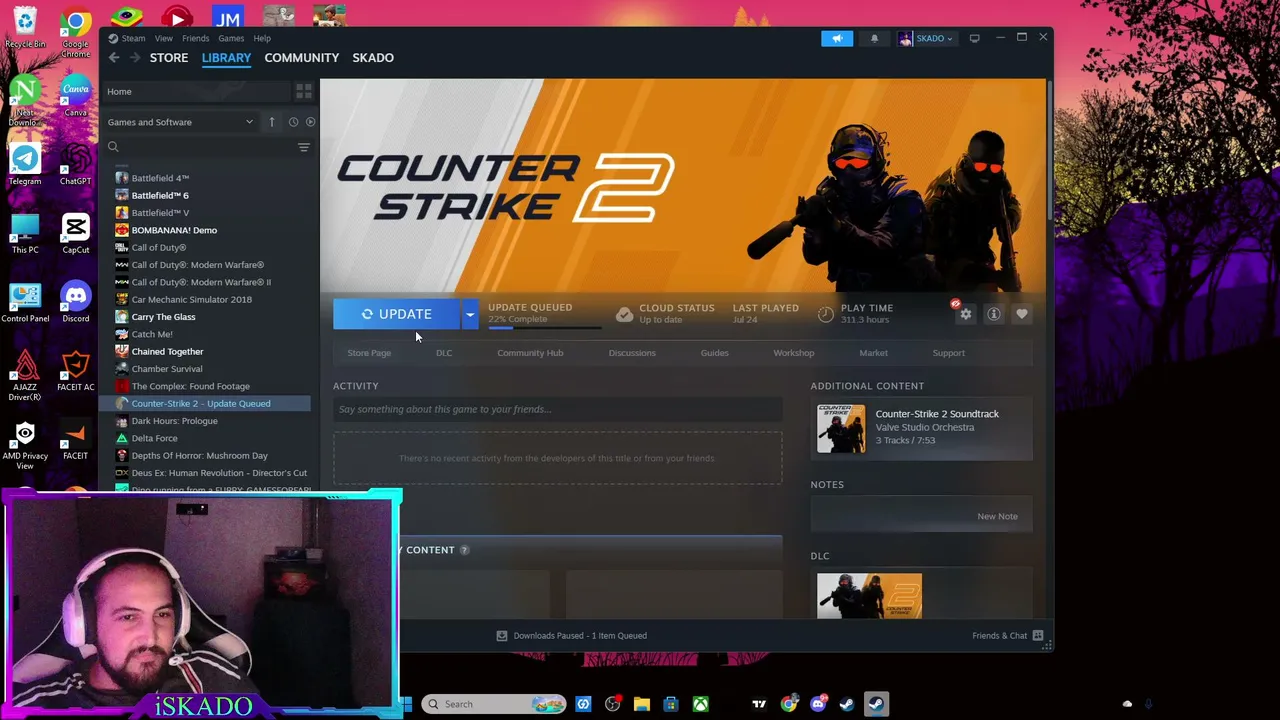Click the downloads status icon at bottom
1280x720 pixels.
click(502, 636)
